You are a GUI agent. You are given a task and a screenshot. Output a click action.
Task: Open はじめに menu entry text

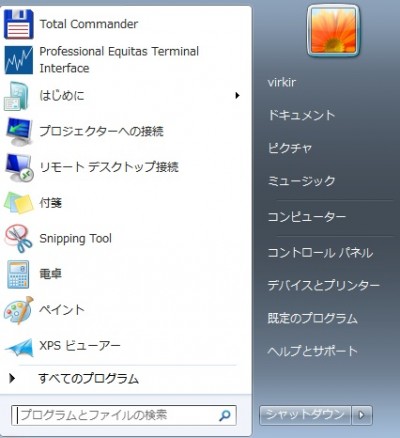point(62,96)
